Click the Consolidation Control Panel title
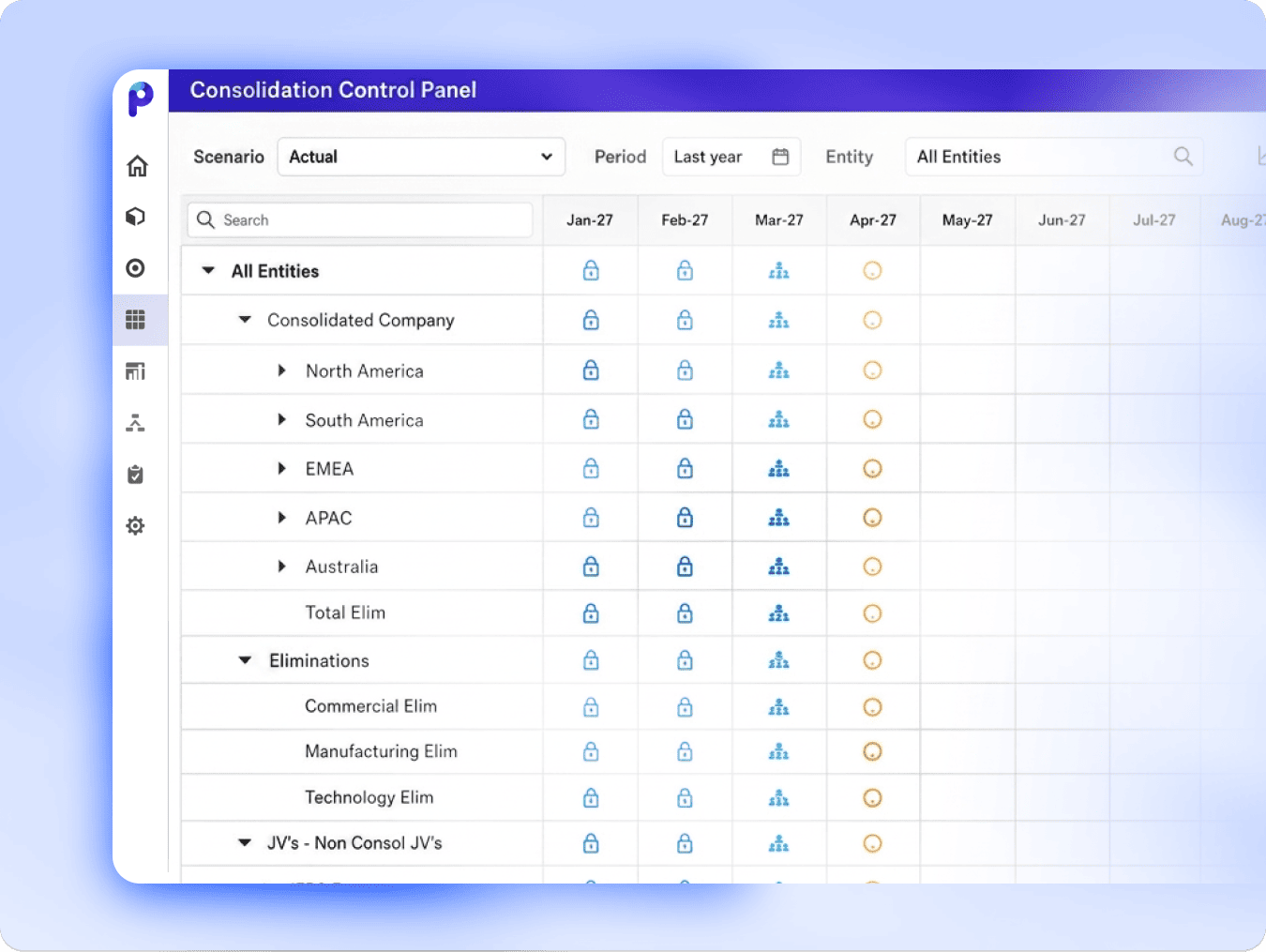This screenshot has height=952, width=1266. click(x=333, y=90)
